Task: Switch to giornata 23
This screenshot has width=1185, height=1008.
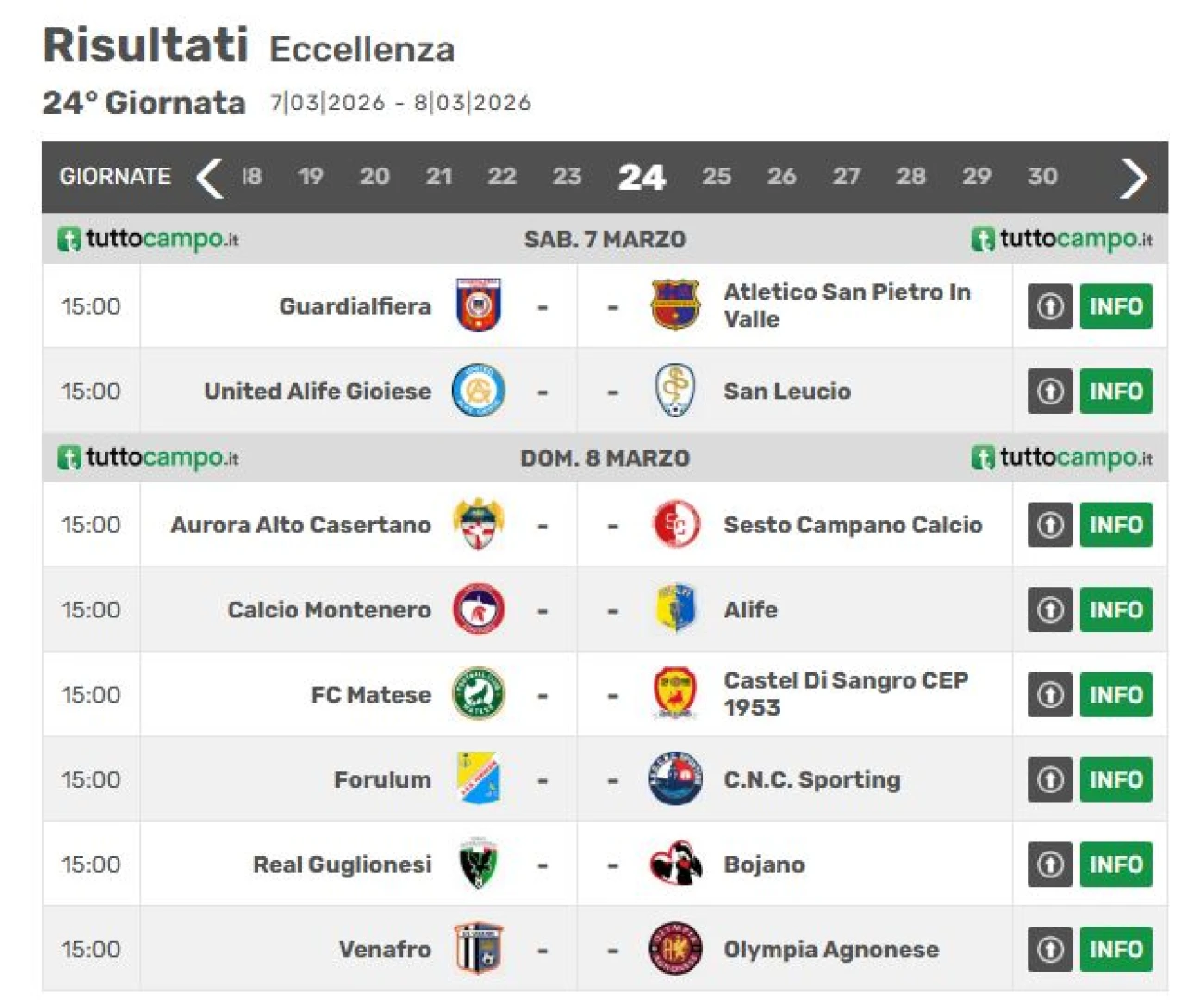Action: [x=567, y=177]
